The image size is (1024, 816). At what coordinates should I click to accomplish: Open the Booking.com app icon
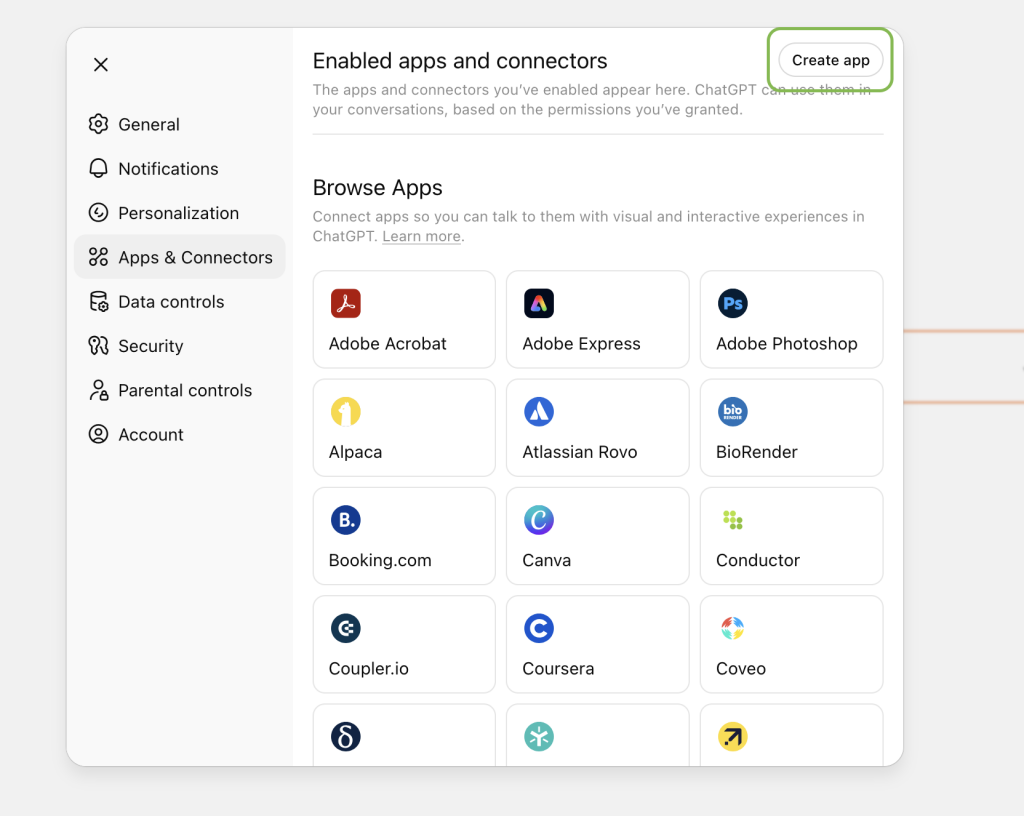345,520
